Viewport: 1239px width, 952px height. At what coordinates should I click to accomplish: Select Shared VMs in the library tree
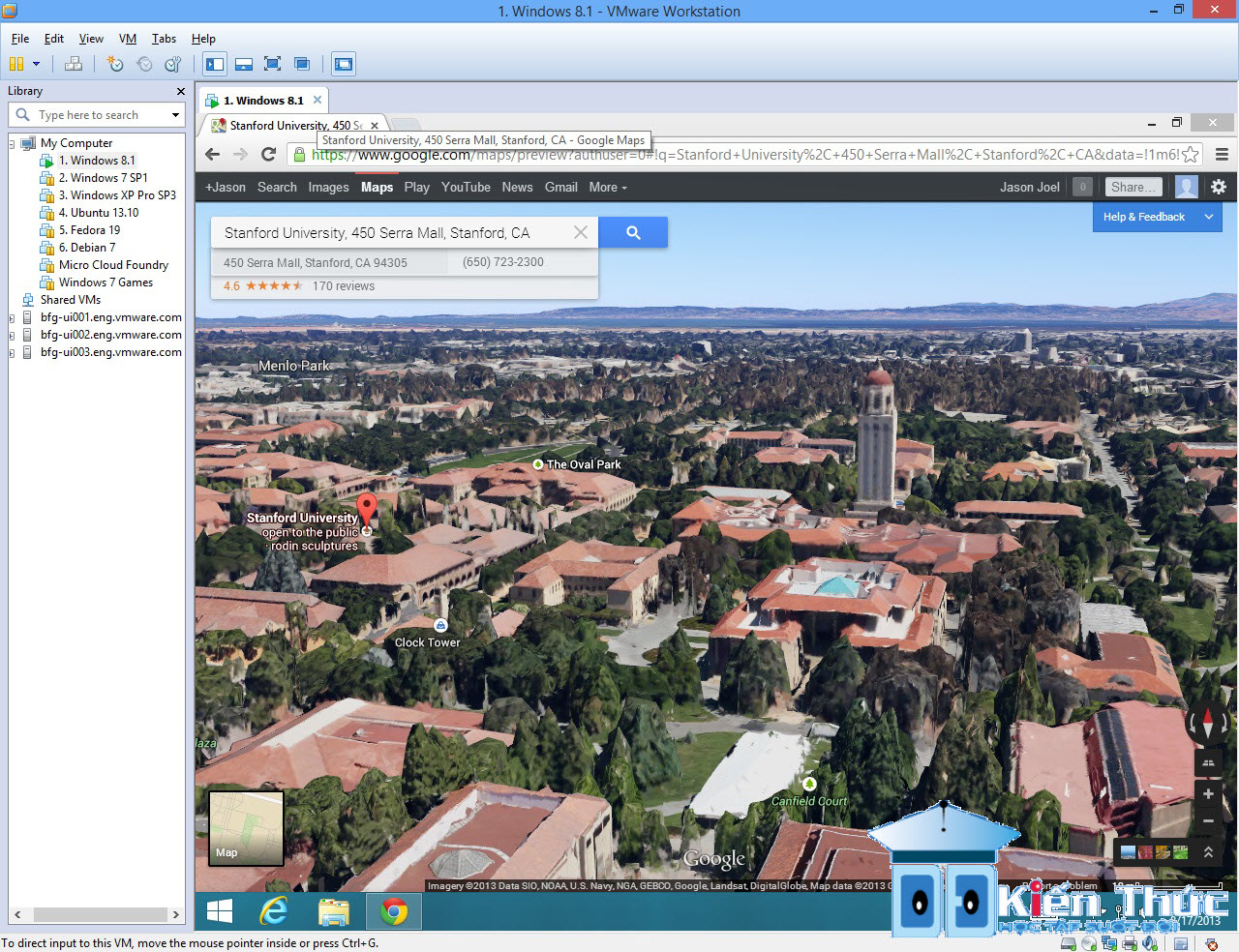[x=71, y=300]
